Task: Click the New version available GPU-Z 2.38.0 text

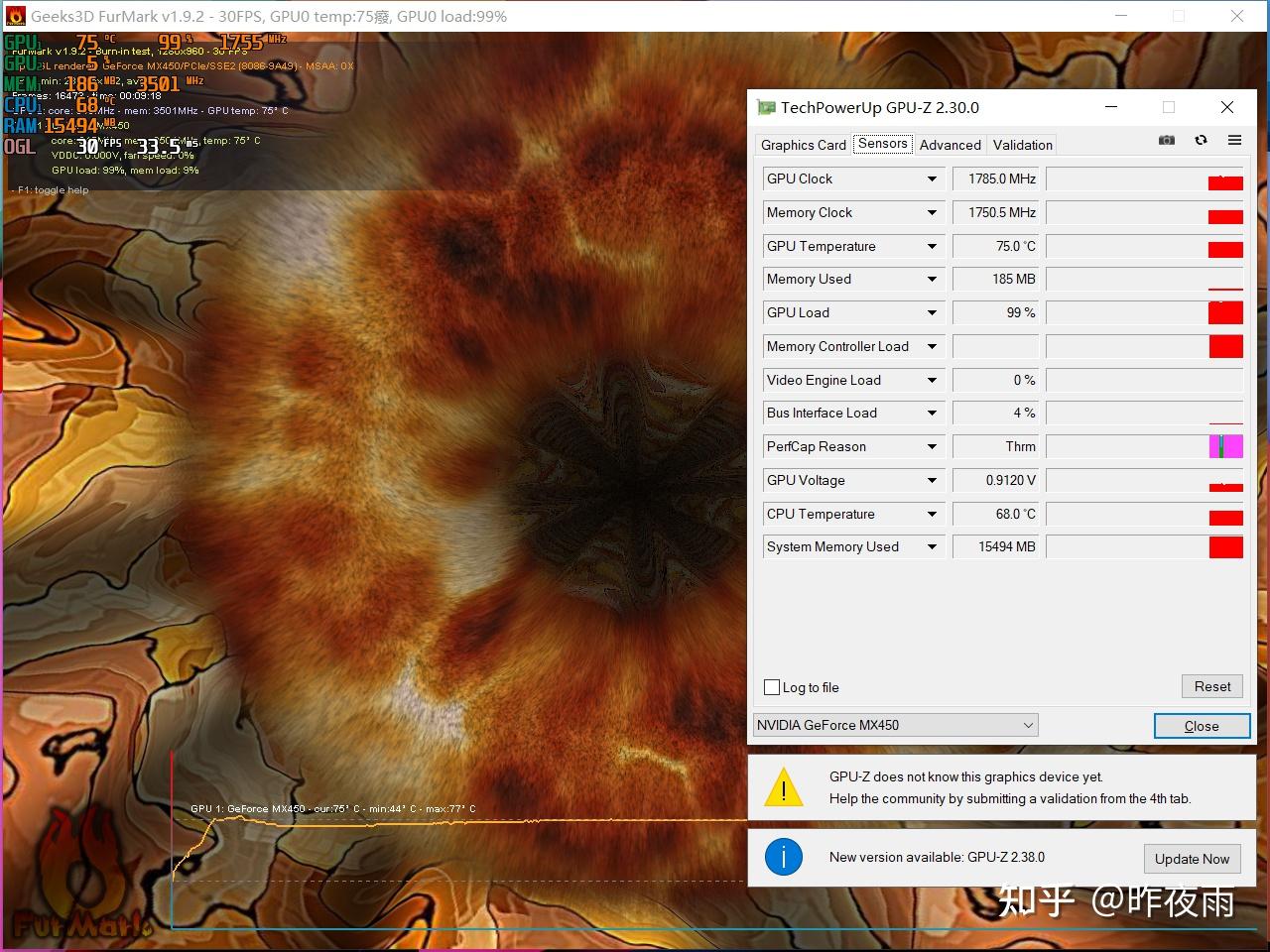Action: (x=937, y=857)
